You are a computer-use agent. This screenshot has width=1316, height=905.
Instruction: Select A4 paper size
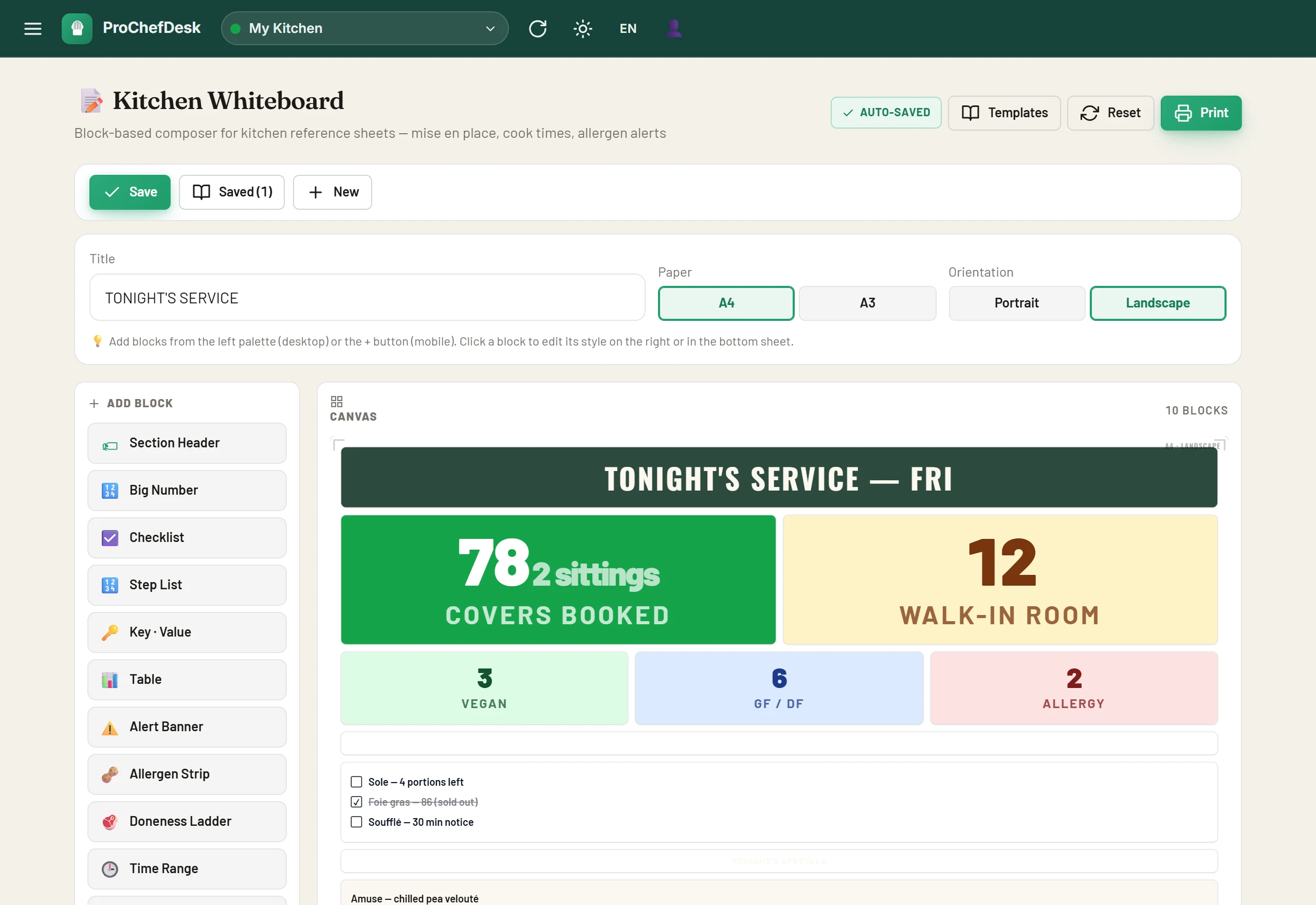[x=726, y=303]
